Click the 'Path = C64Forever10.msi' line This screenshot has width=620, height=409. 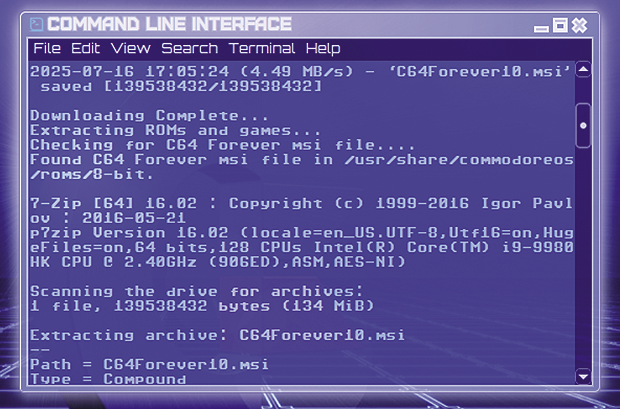149,364
